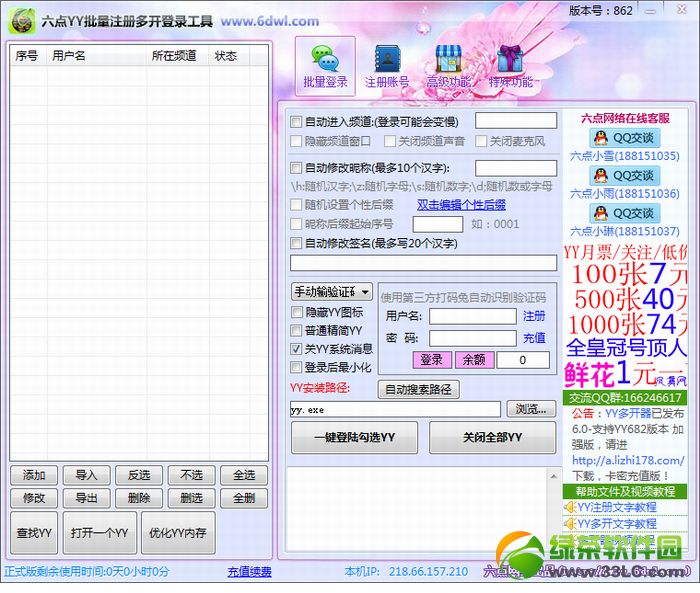
Task: Click the signature text input field
Action: (423, 263)
